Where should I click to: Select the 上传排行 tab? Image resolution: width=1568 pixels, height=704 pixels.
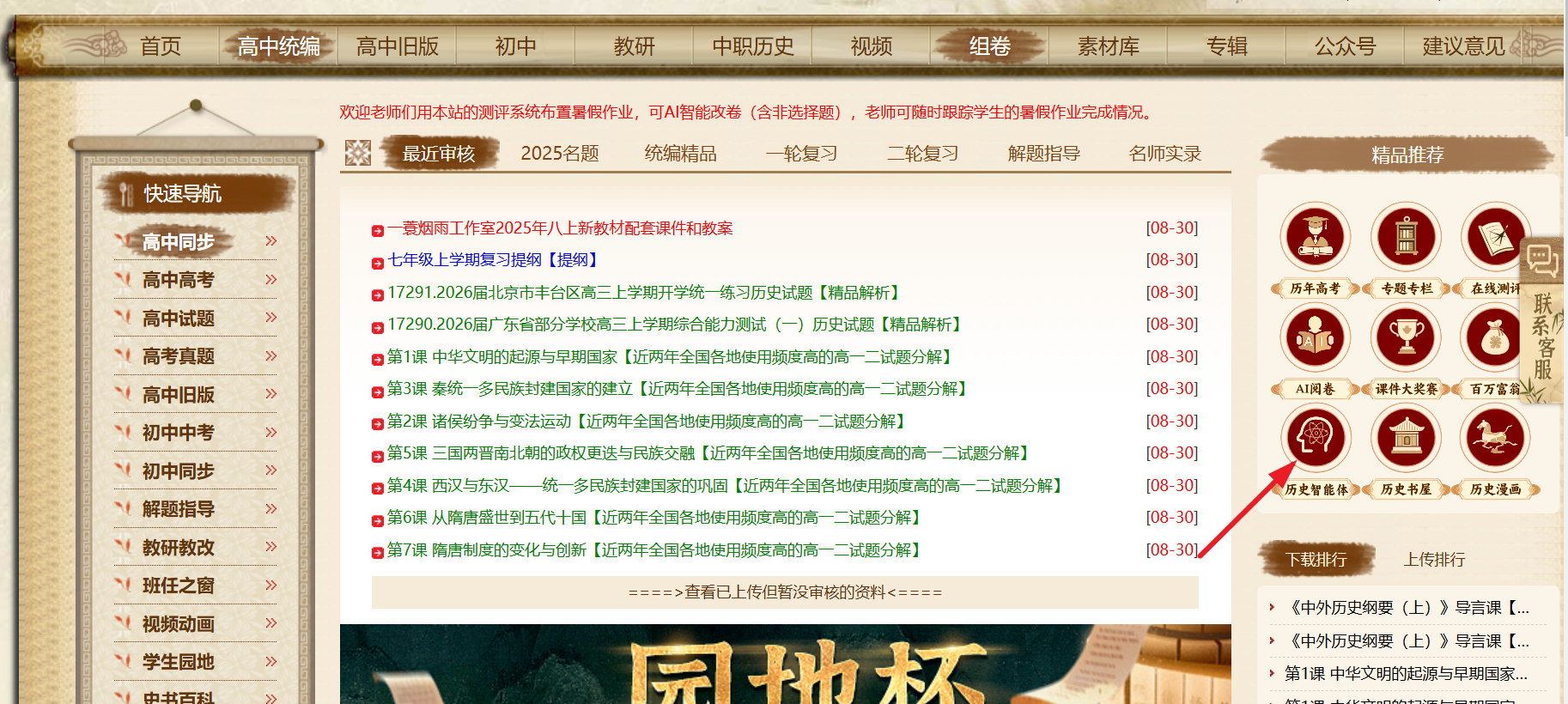point(1433,560)
